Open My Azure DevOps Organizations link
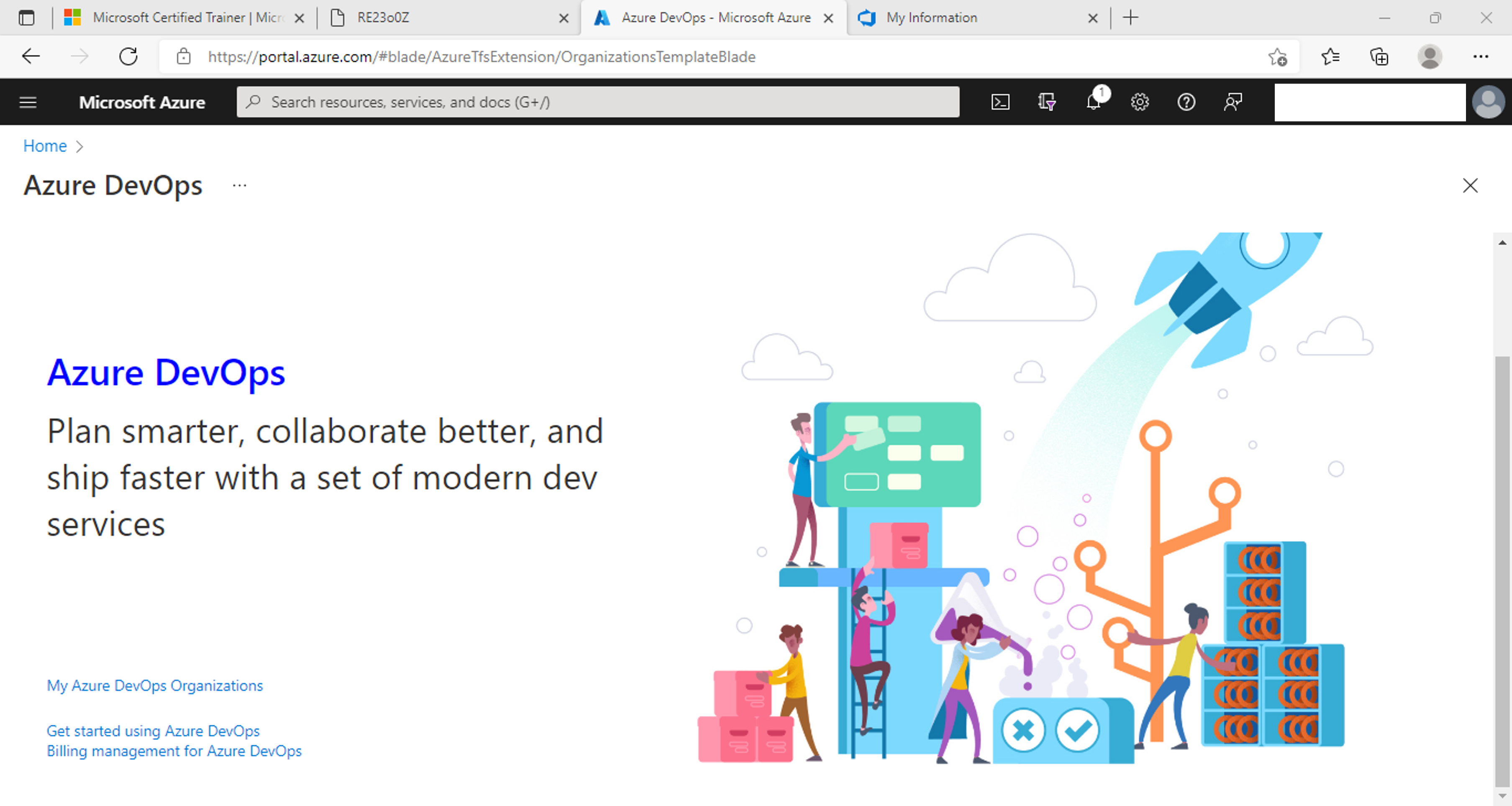Image resolution: width=1512 pixels, height=806 pixels. 155,685
